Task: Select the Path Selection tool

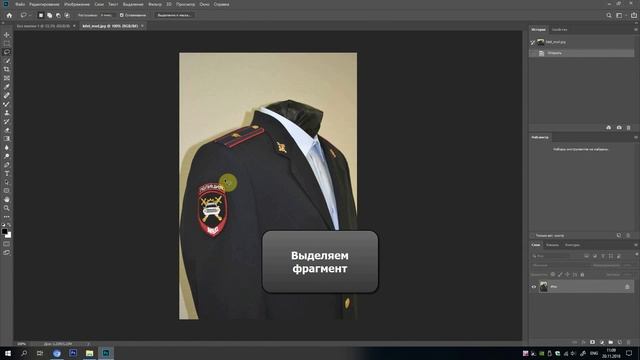Action: click(7, 182)
